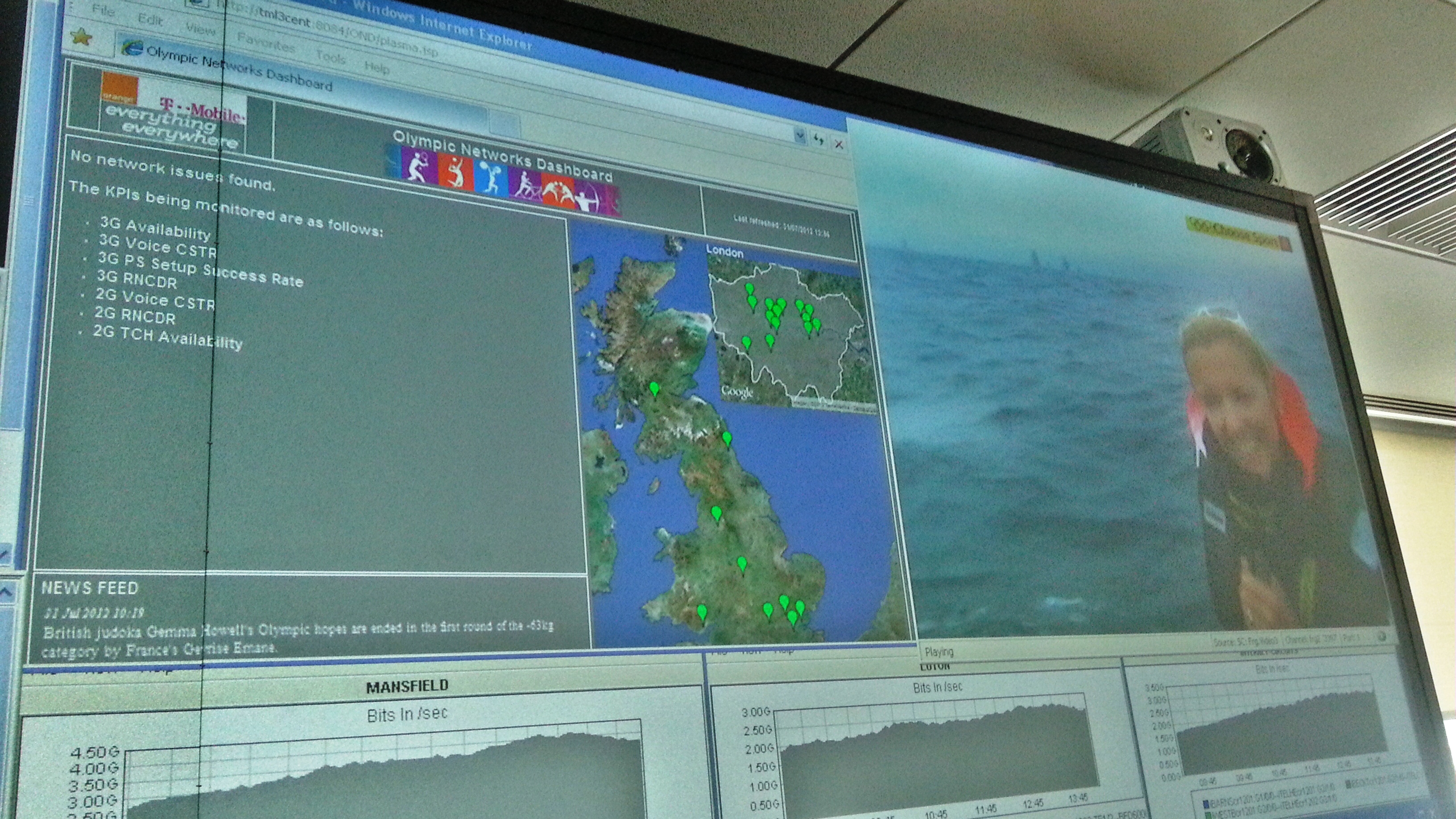Click the 2G Voice CSTR KPI
Screen dimensions: 1456x819
155,298
